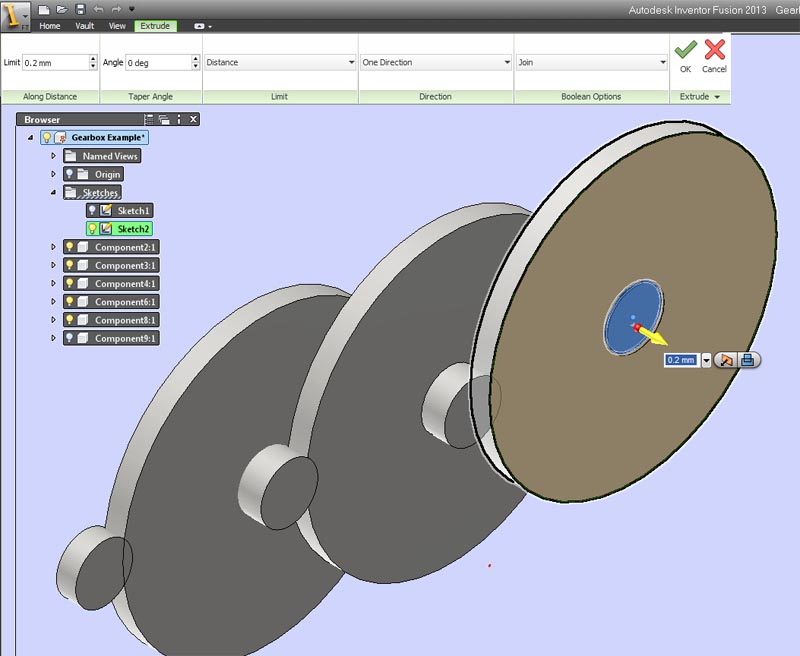Click the Redo arrow icon
The image size is (800, 656).
(x=116, y=9)
